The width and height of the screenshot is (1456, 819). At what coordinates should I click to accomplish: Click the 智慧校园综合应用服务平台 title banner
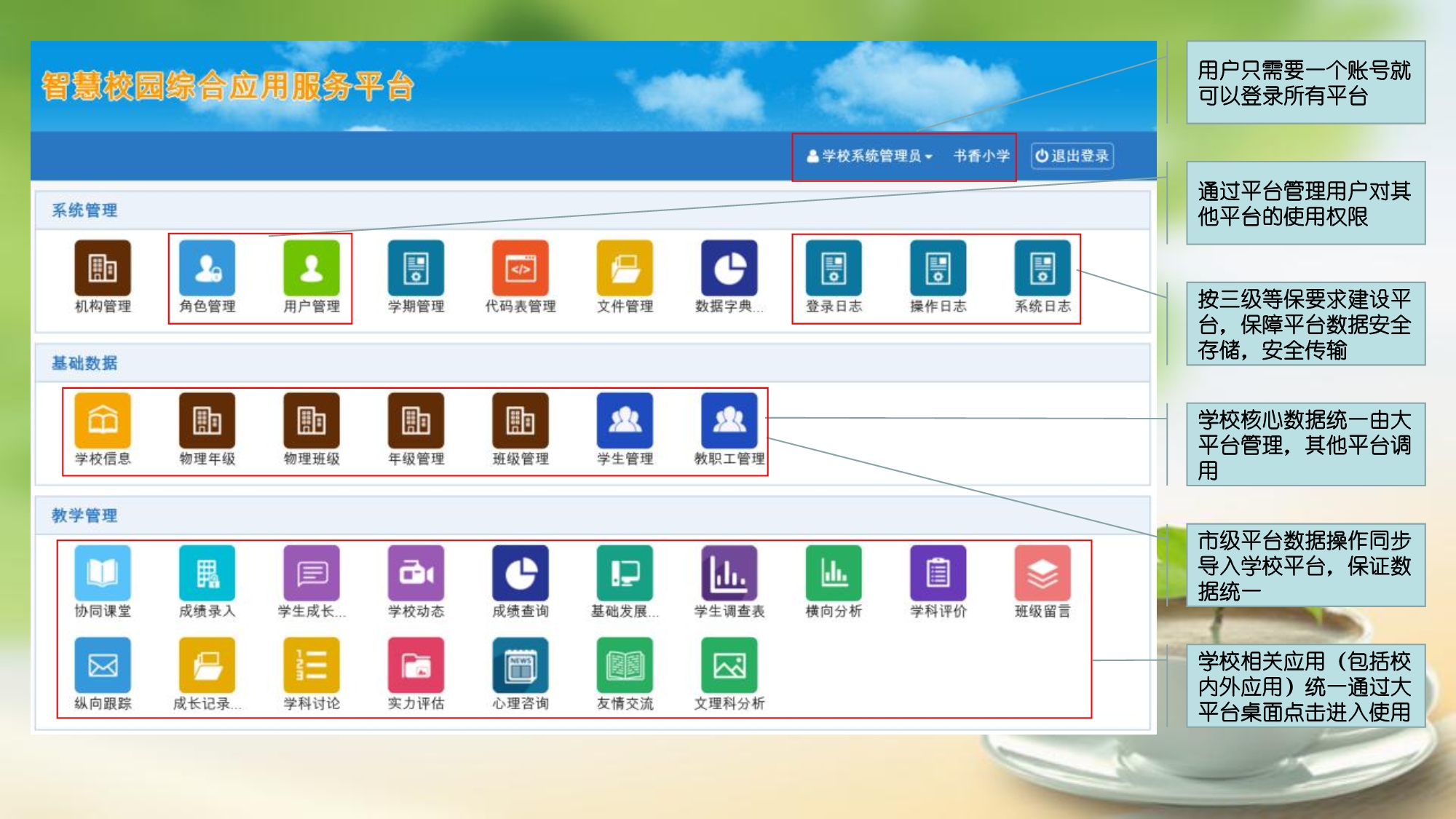tap(228, 86)
